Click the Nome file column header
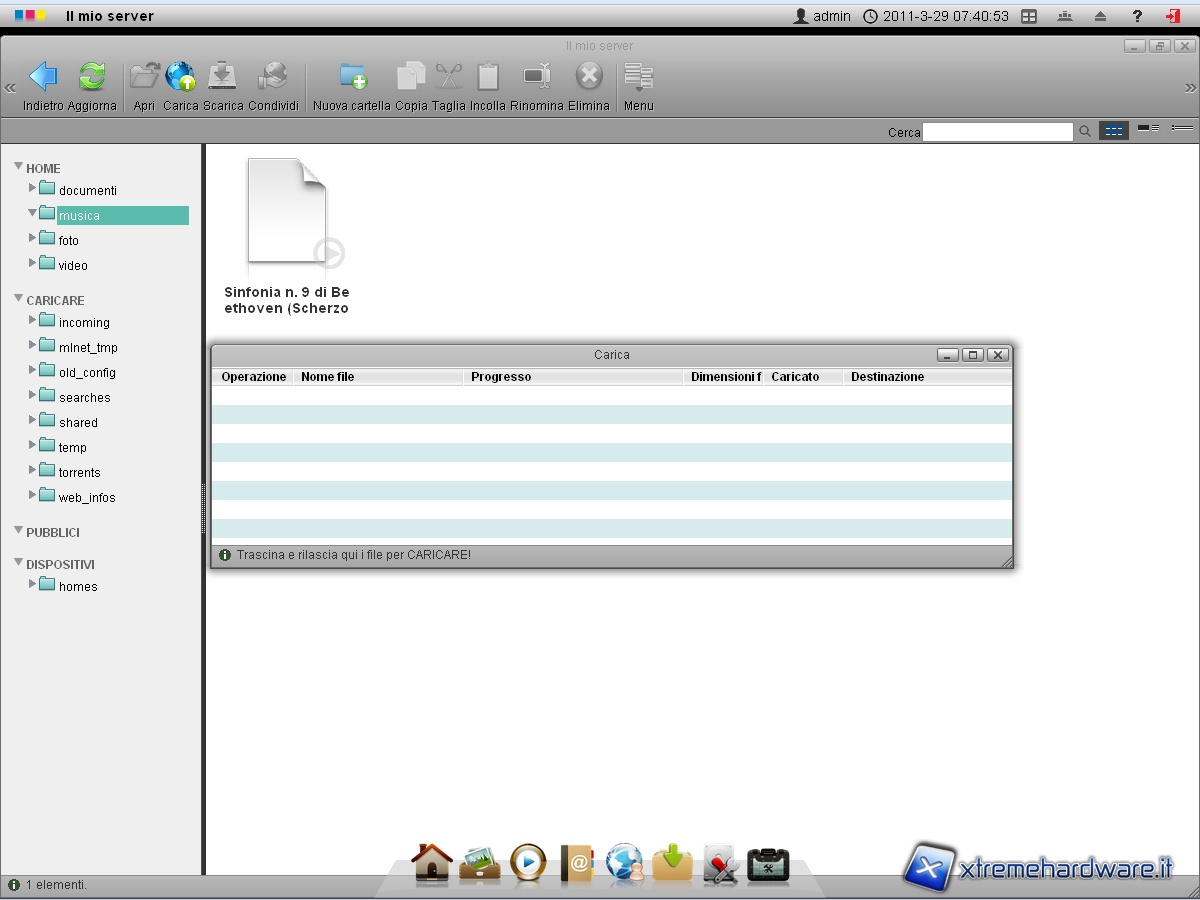 point(327,377)
